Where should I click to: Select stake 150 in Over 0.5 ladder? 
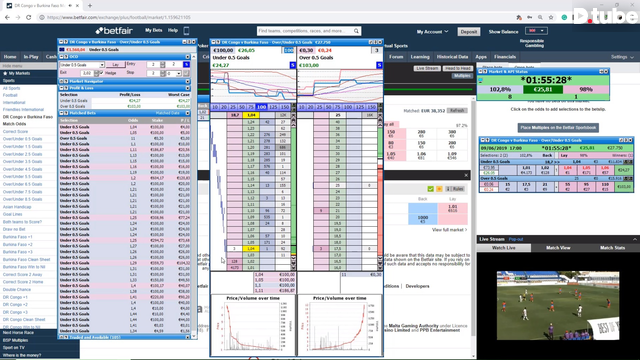coord(371,107)
